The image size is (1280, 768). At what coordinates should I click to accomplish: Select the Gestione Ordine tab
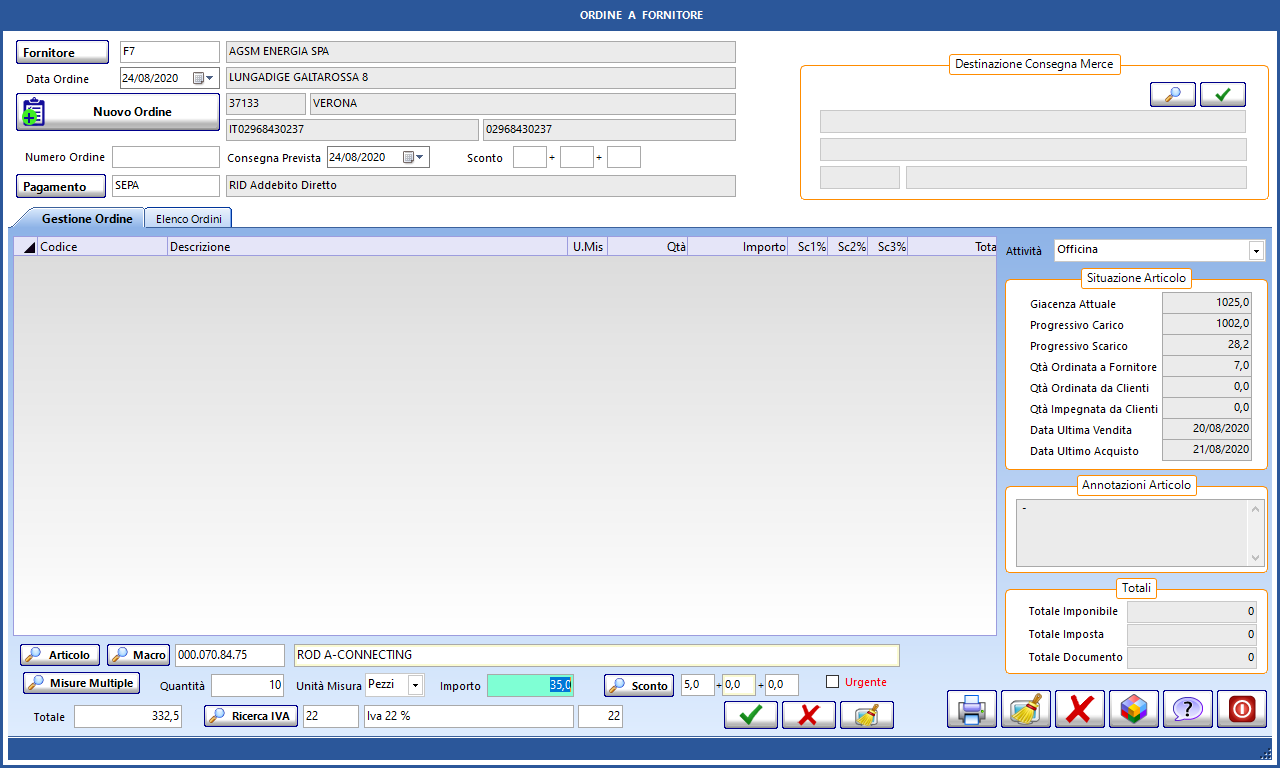(86, 218)
